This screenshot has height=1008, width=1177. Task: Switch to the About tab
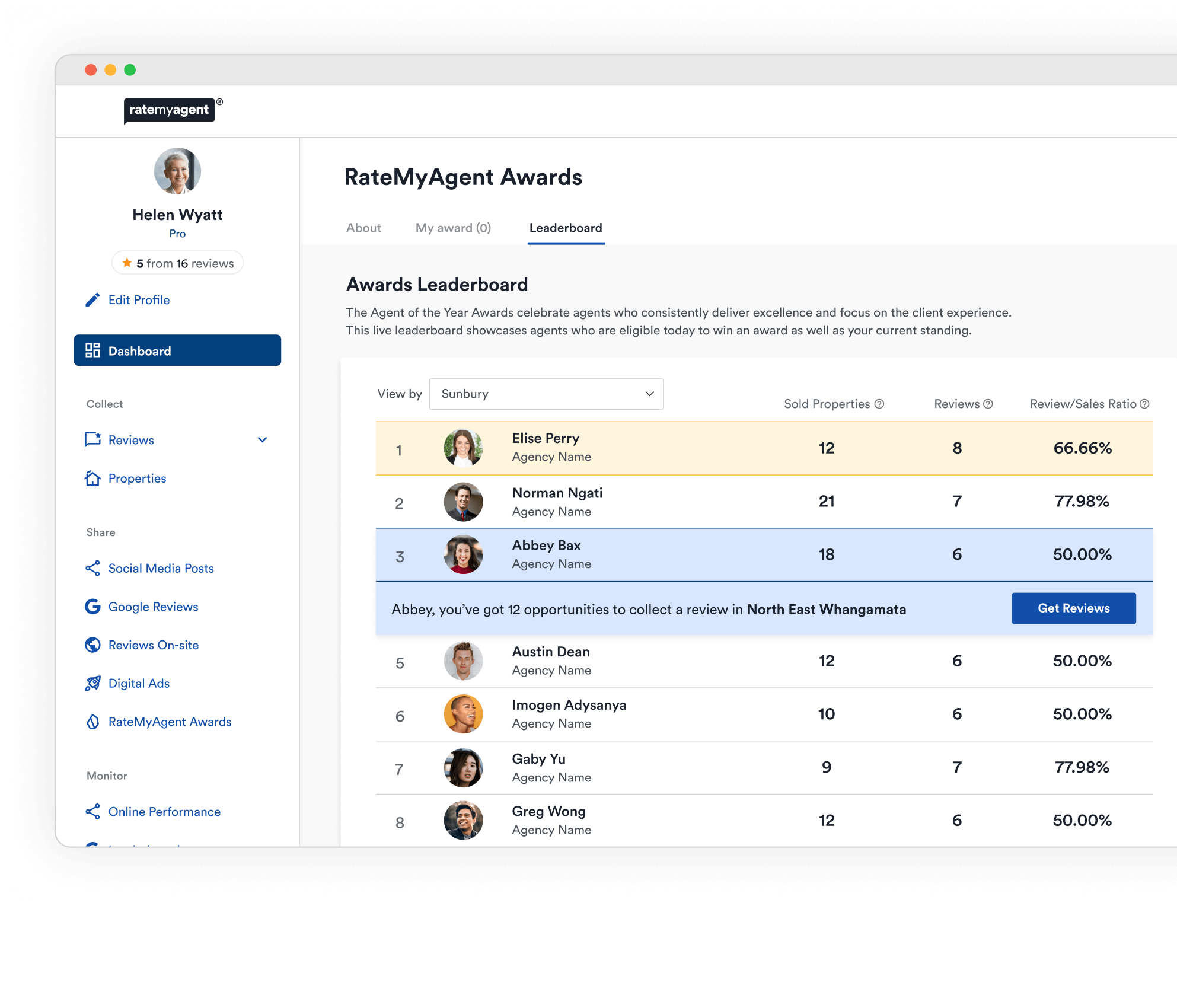[363, 228]
